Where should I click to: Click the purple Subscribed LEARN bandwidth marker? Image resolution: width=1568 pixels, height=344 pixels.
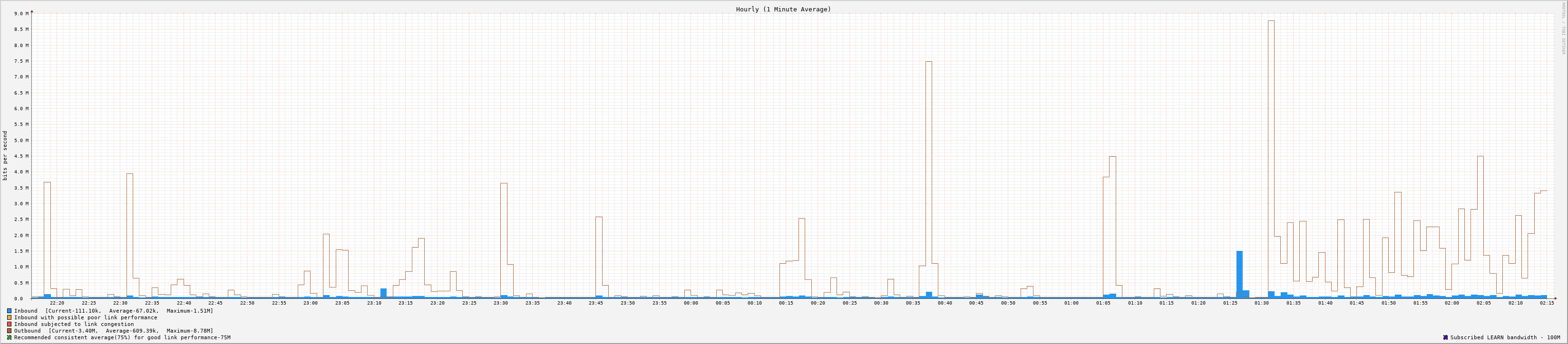(x=1445, y=337)
